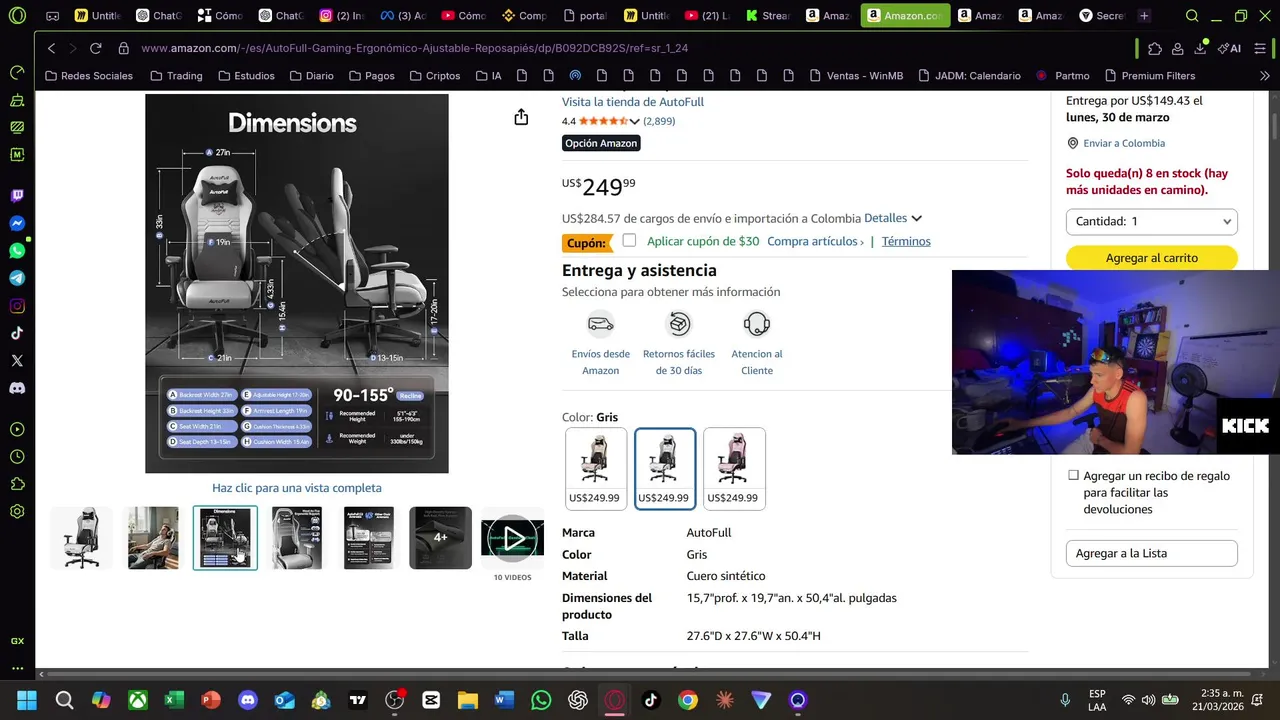1280x720 pixels.
Task: Open the Estudios bookmark folder
Action: tap(246, 76)
